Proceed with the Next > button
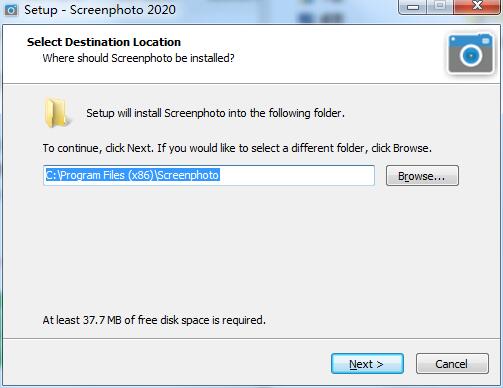The image size is (503, 388). point(367,364)
